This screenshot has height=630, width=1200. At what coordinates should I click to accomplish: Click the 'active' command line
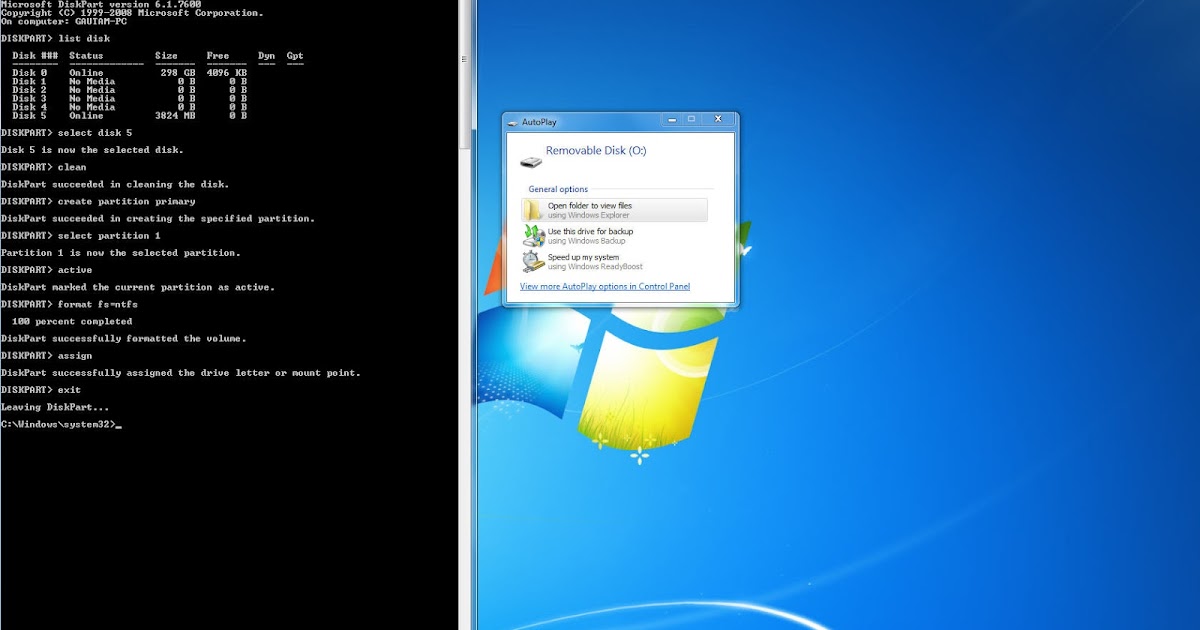pos(46,270)
